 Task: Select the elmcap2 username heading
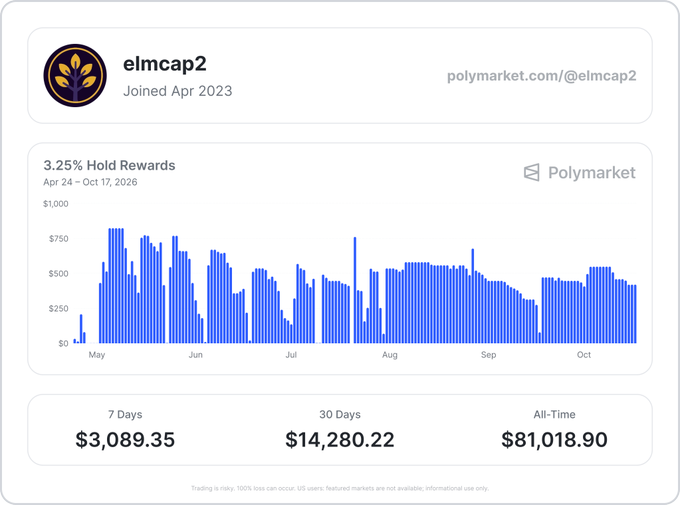(165, 64)
